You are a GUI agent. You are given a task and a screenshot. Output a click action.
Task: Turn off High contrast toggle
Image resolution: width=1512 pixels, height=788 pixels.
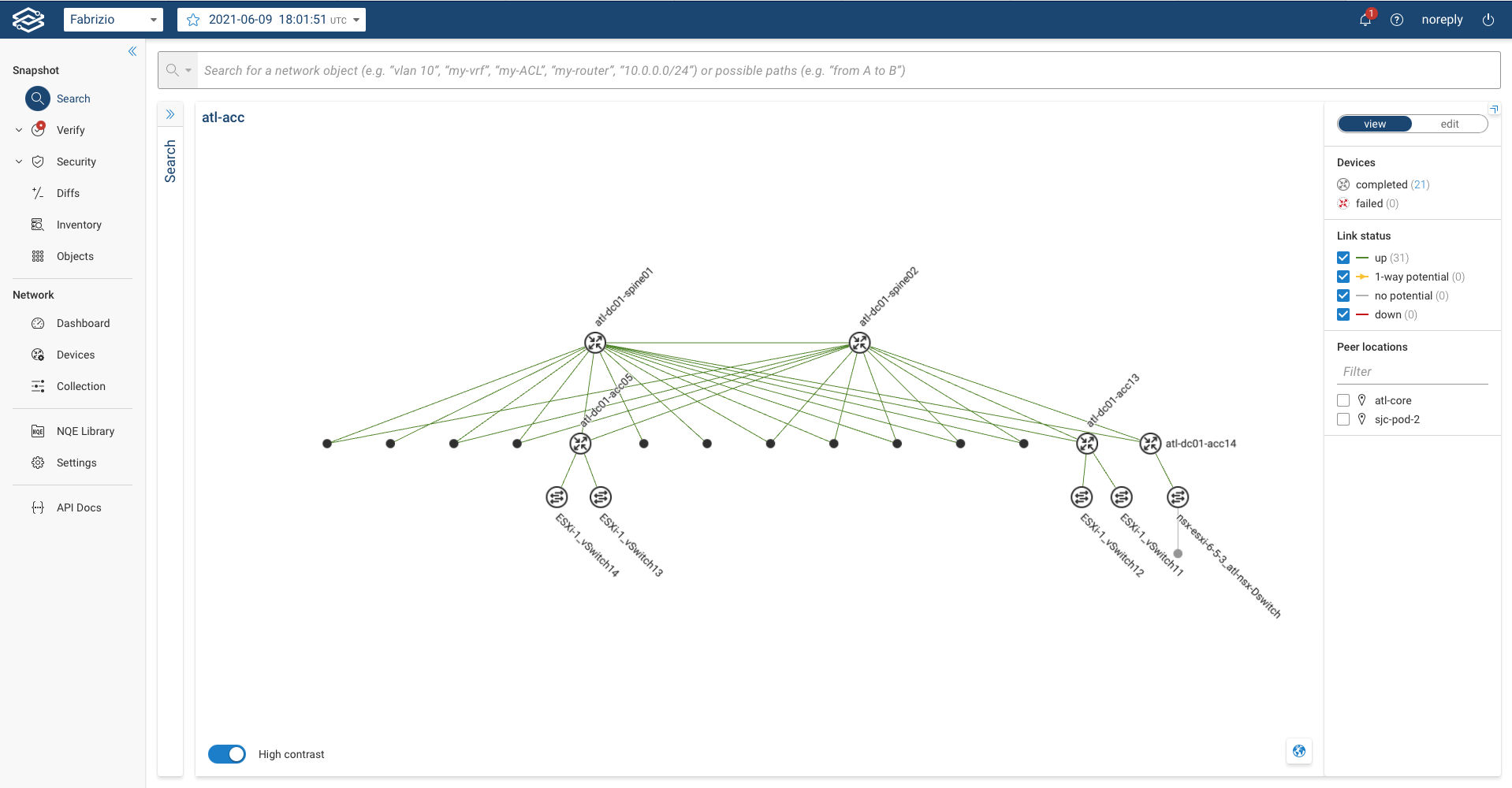(x=227, y=754)
